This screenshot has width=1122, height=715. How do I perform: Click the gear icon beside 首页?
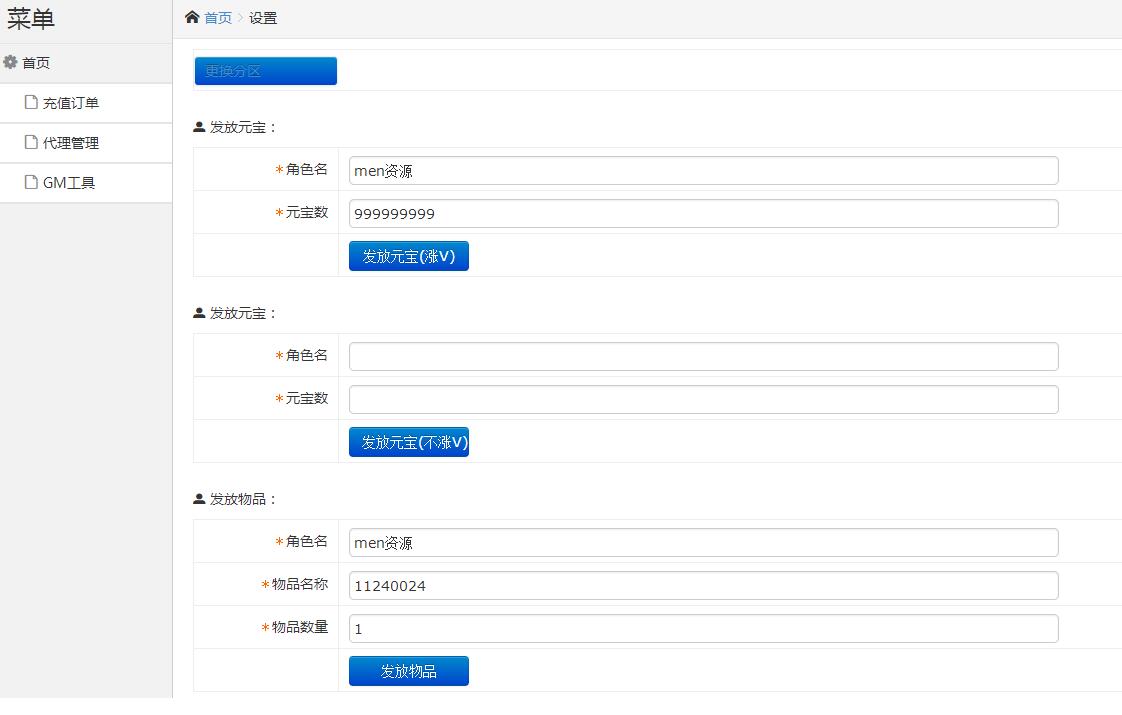coord(11,62)
